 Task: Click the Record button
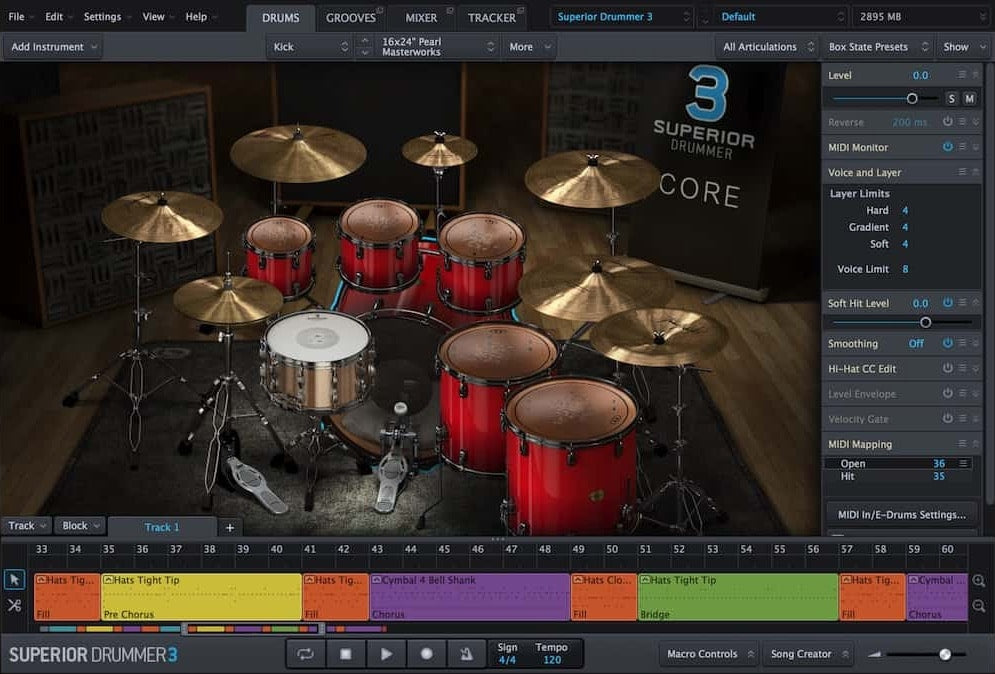click(x=426, y=654)
